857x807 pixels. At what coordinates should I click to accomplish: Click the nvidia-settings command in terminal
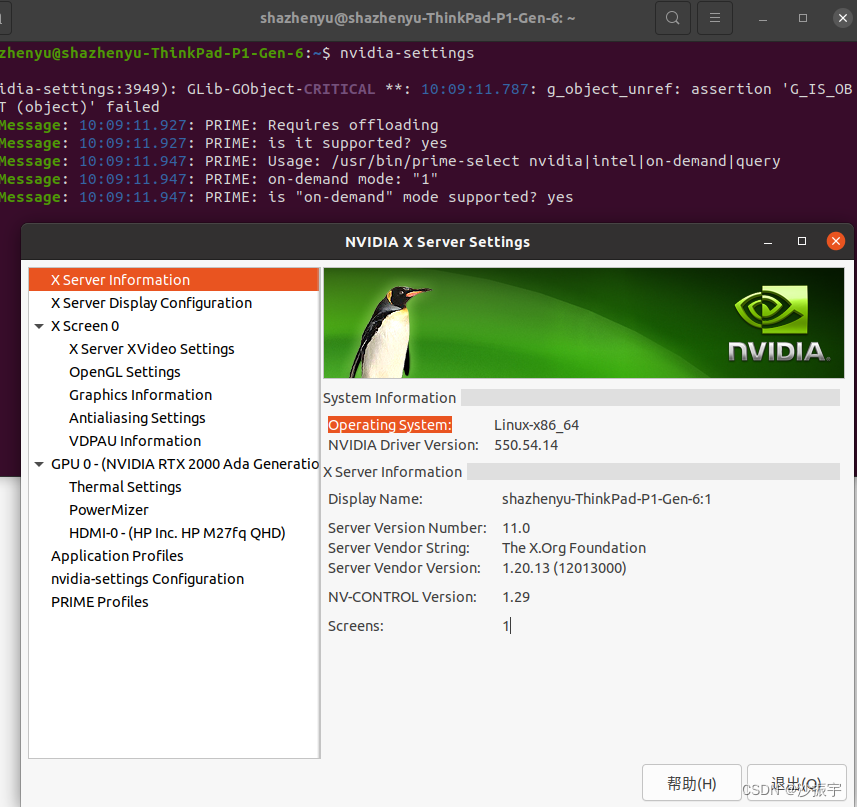tap(407, 53)
